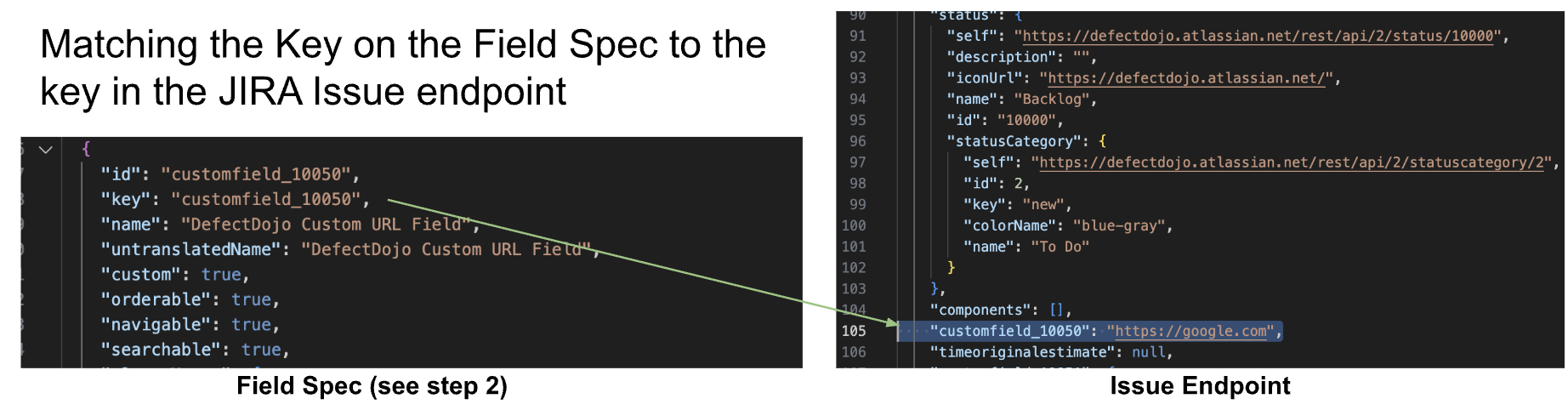Click the "searchable" true value
Viewport: 1568px width, 410px height.
pos(261,350)
